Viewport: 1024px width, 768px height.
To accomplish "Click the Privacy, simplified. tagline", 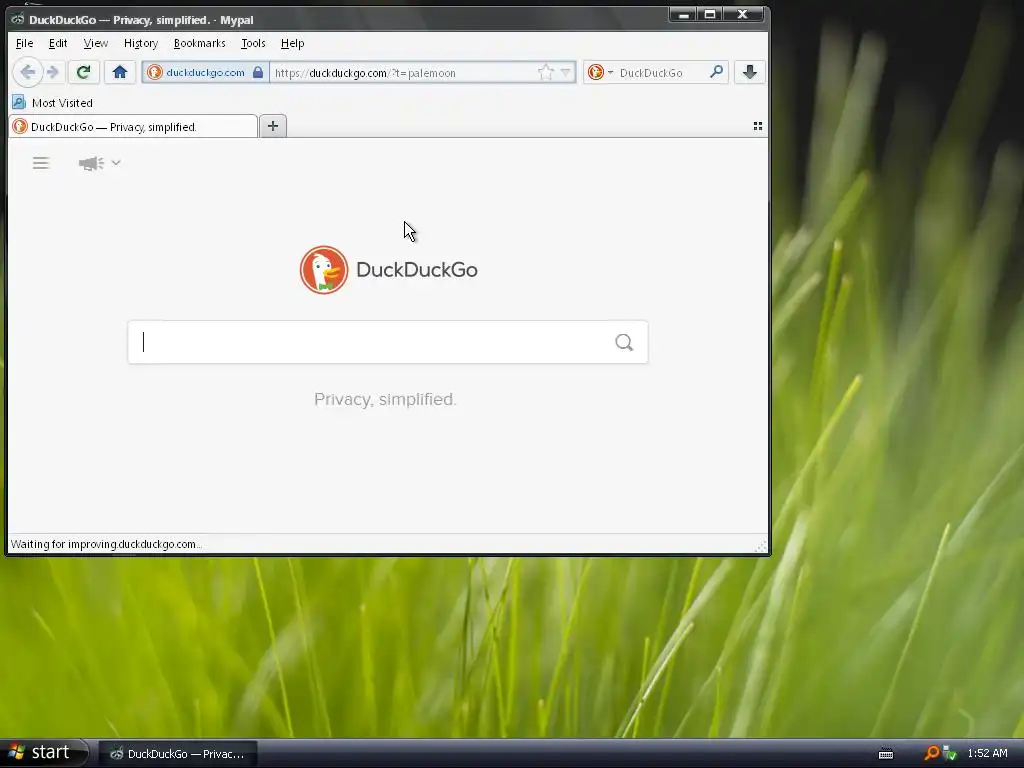I will pyautogui.click(x=385, y=399).
